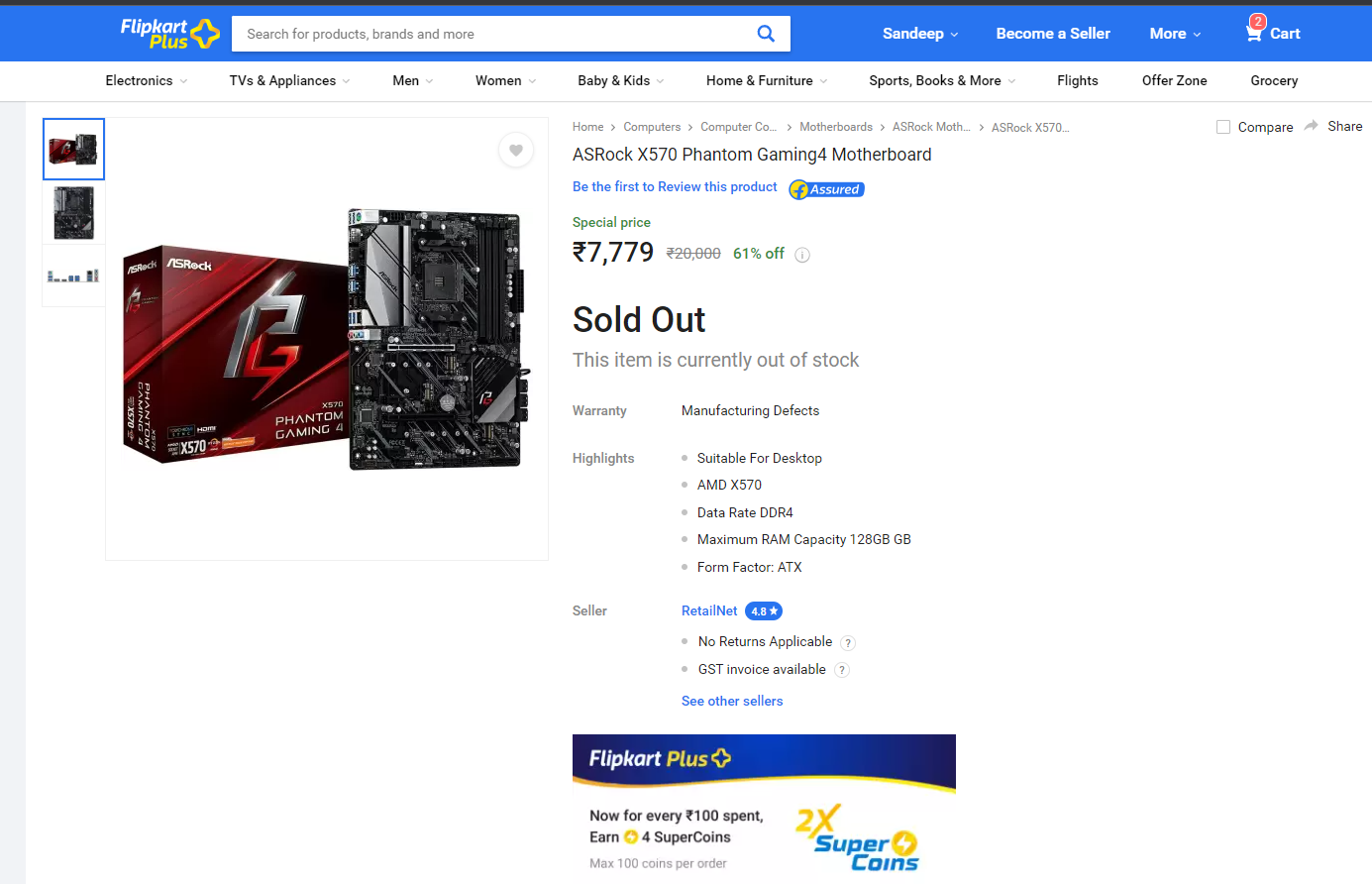Open the shopping cart icon

pos(1254,33)
